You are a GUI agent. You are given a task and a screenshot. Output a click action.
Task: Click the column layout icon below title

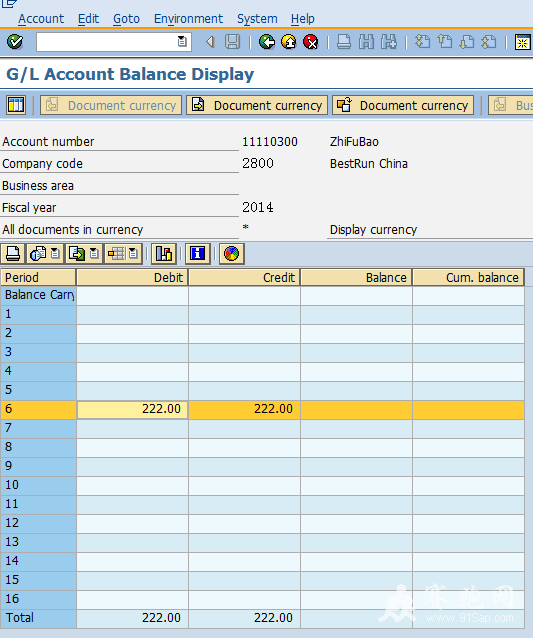point(16,105)
